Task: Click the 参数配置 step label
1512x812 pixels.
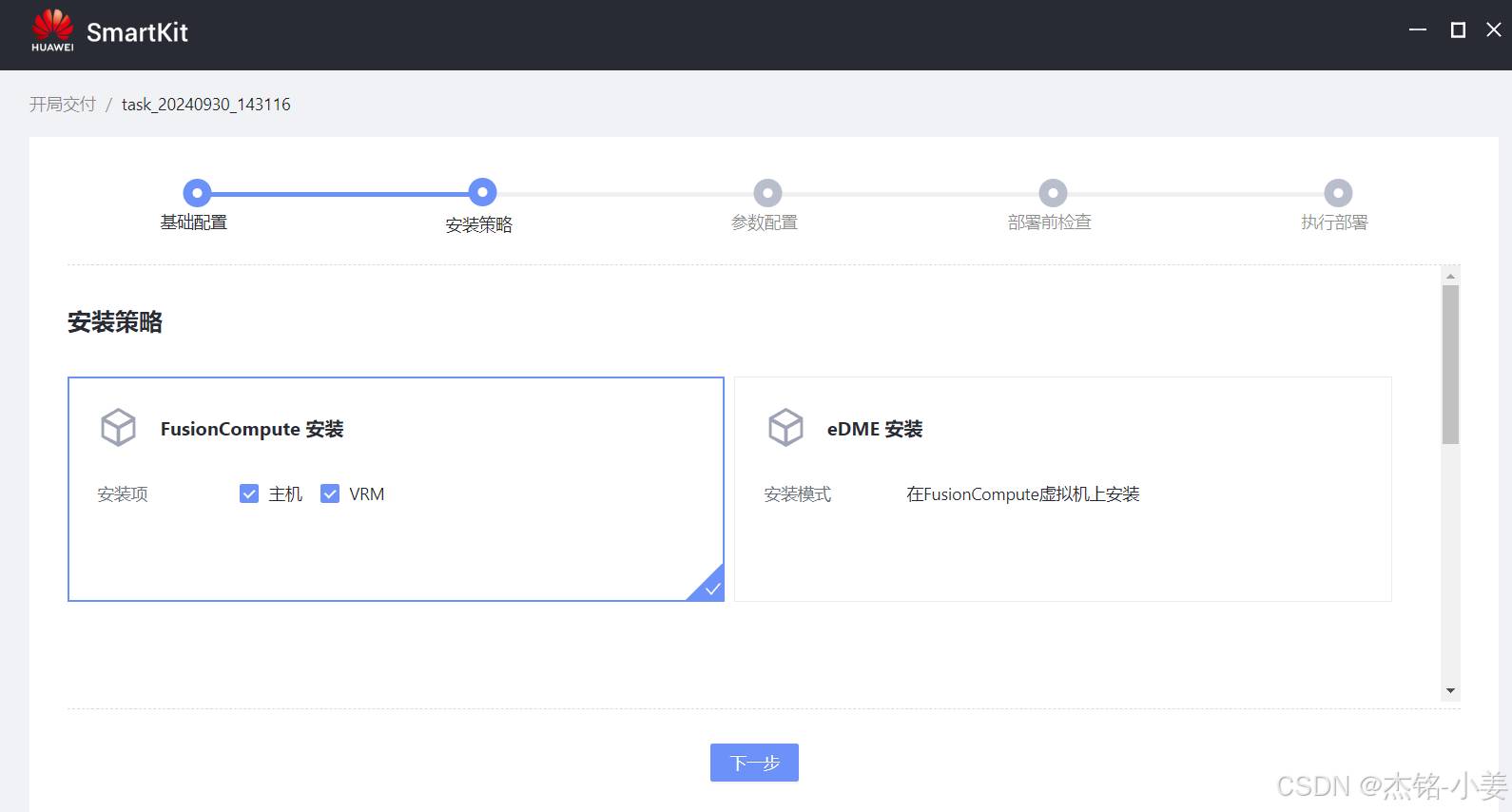Action: (x=765, y=222)
